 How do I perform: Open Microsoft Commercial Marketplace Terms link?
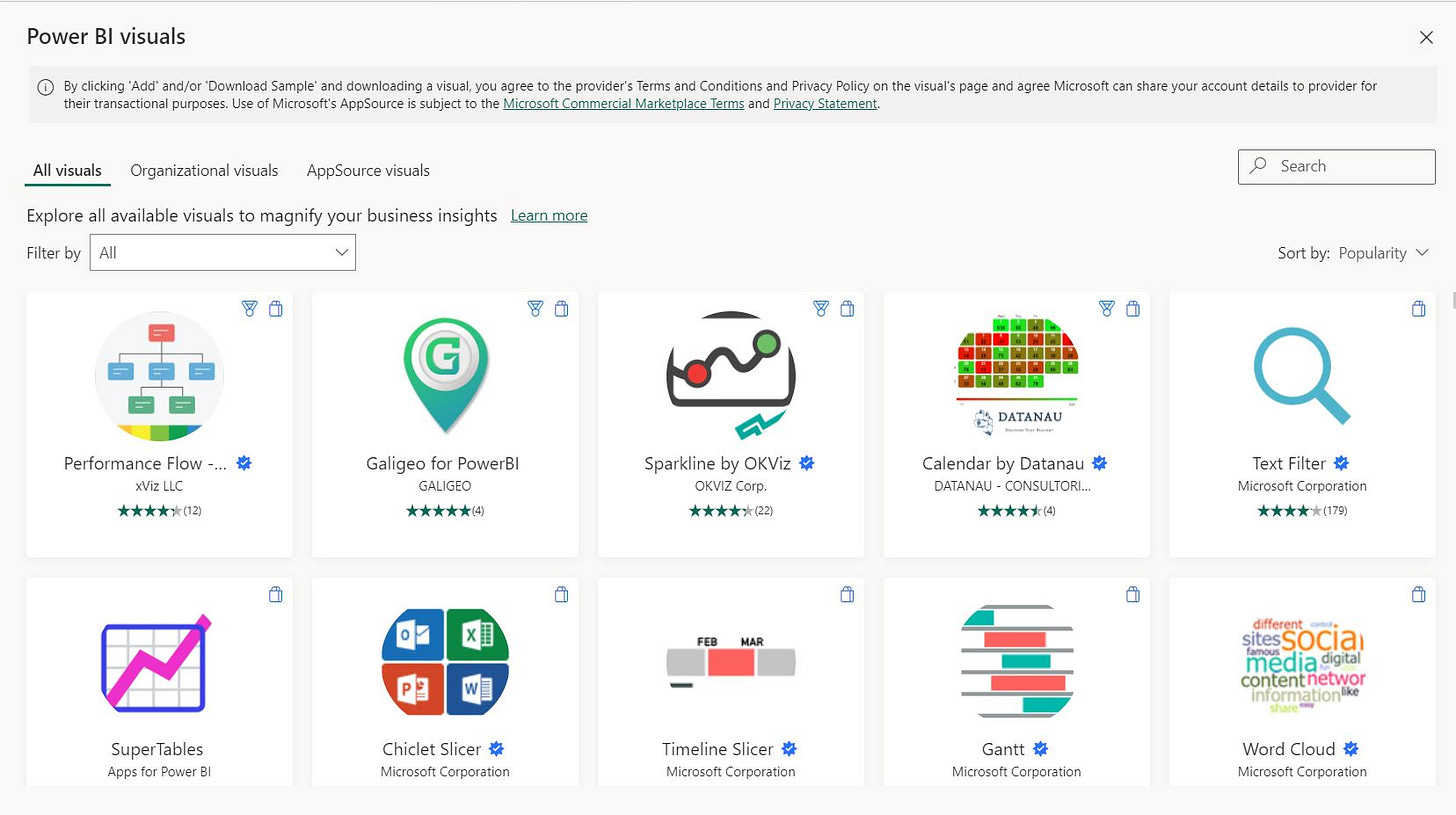click(x=624, y=103)
